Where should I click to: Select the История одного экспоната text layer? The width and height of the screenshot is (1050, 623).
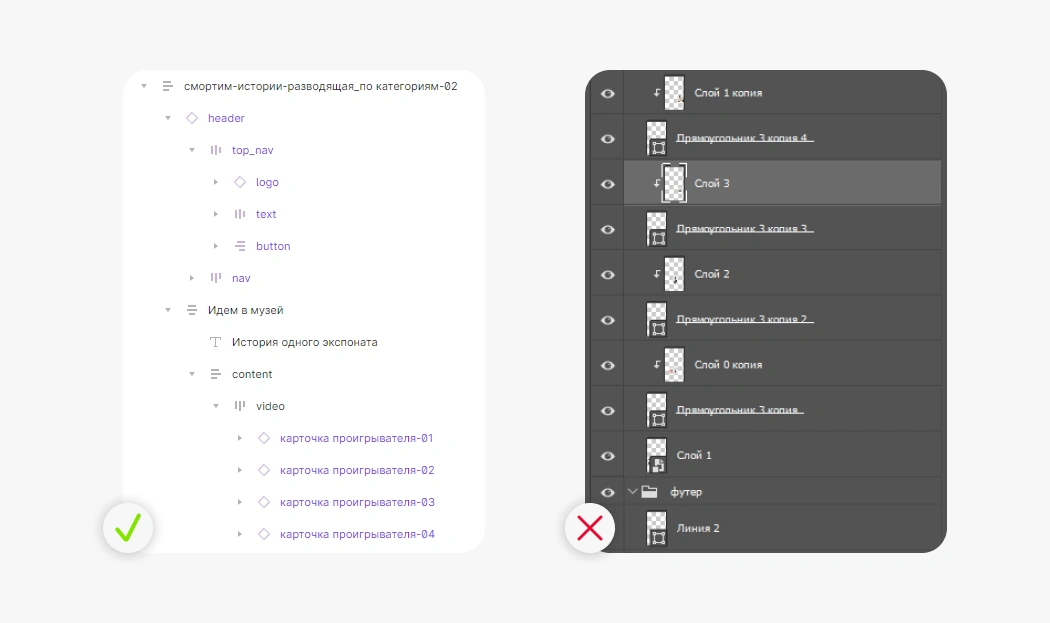pyautogui.click(x=305, y=342)
